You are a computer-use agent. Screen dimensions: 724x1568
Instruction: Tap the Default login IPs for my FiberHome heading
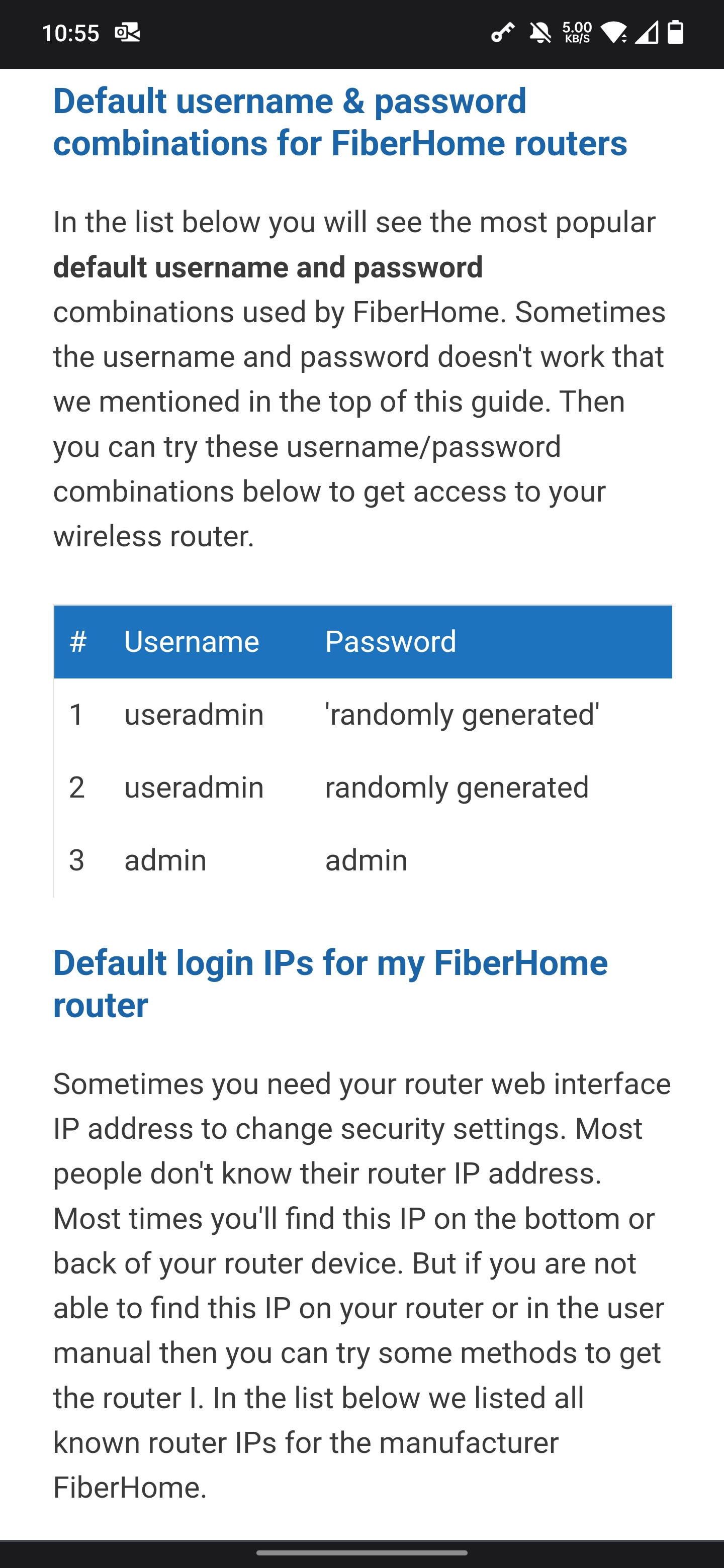[331, 984]
